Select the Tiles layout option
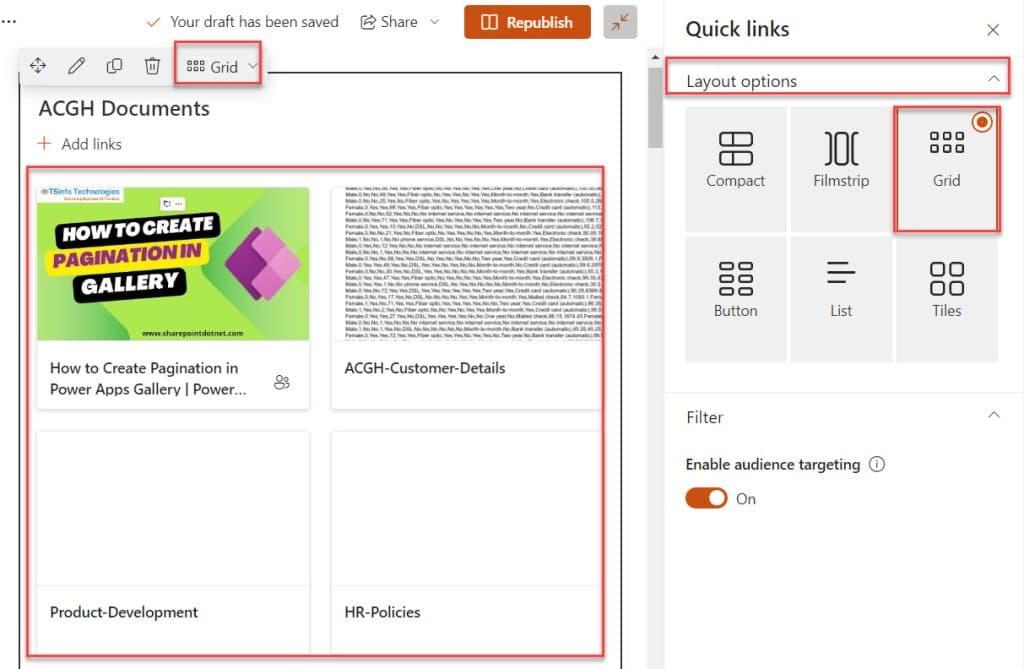The width and height of the screenshot is (1024, 669). 946,299
